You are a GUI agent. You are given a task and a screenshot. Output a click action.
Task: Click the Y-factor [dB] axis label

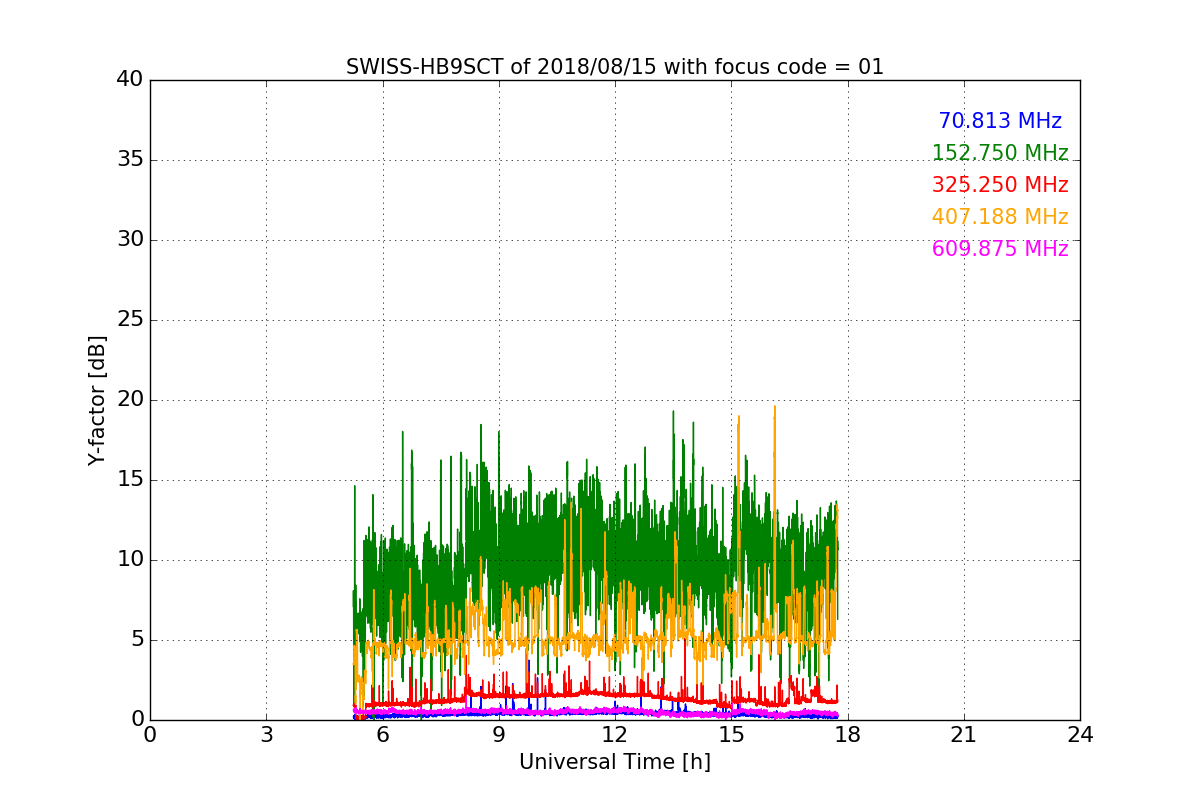click(97, 400)
